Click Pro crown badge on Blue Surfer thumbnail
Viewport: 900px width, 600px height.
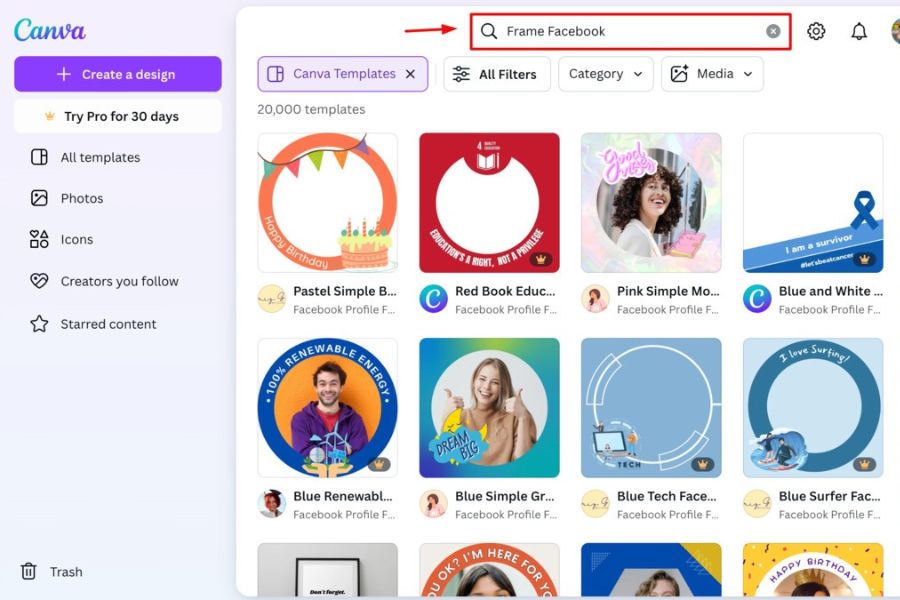[x=864, y=464]
